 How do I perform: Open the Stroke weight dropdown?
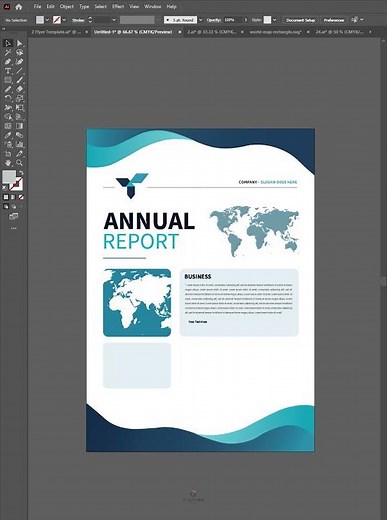click(114, 20)
